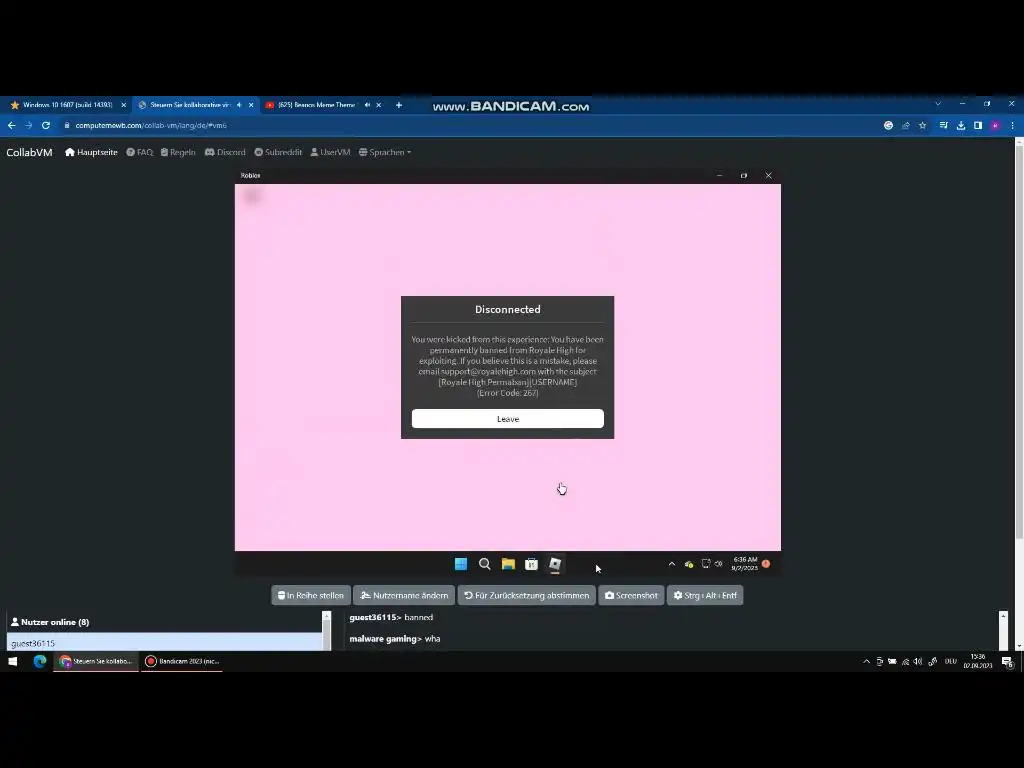Screen dimensions: 1024x768
Task: Open File Explorer in the VM taskbar
Action: click(x=508, y=564)
